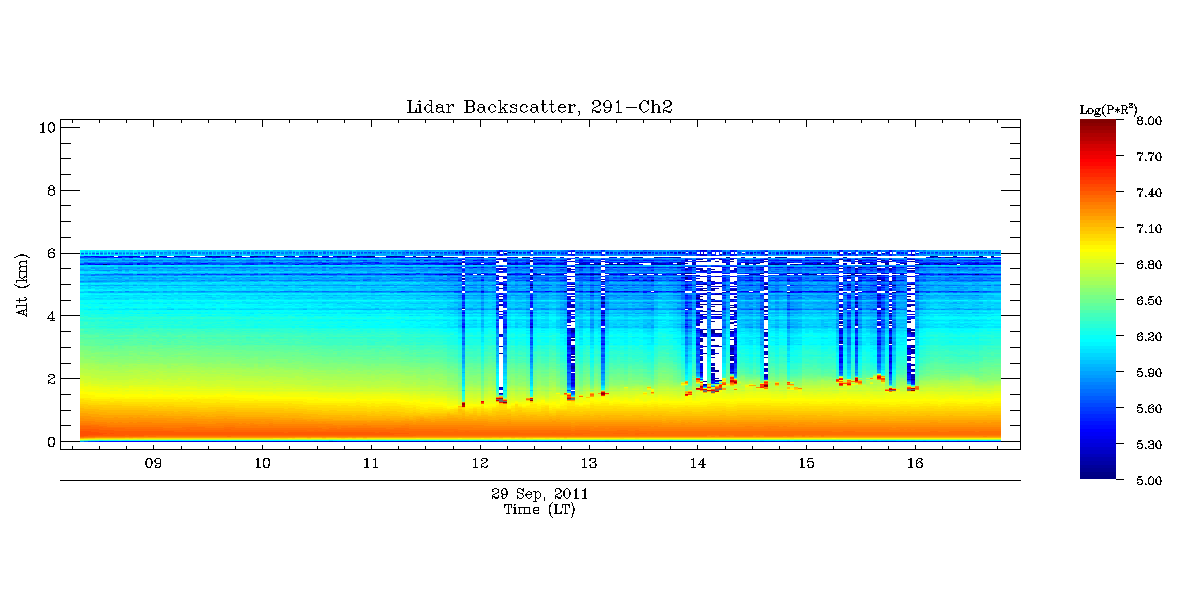Screen dimensions: 1200x600
Task: Click the time tick label 10
Action: (262, 463)
